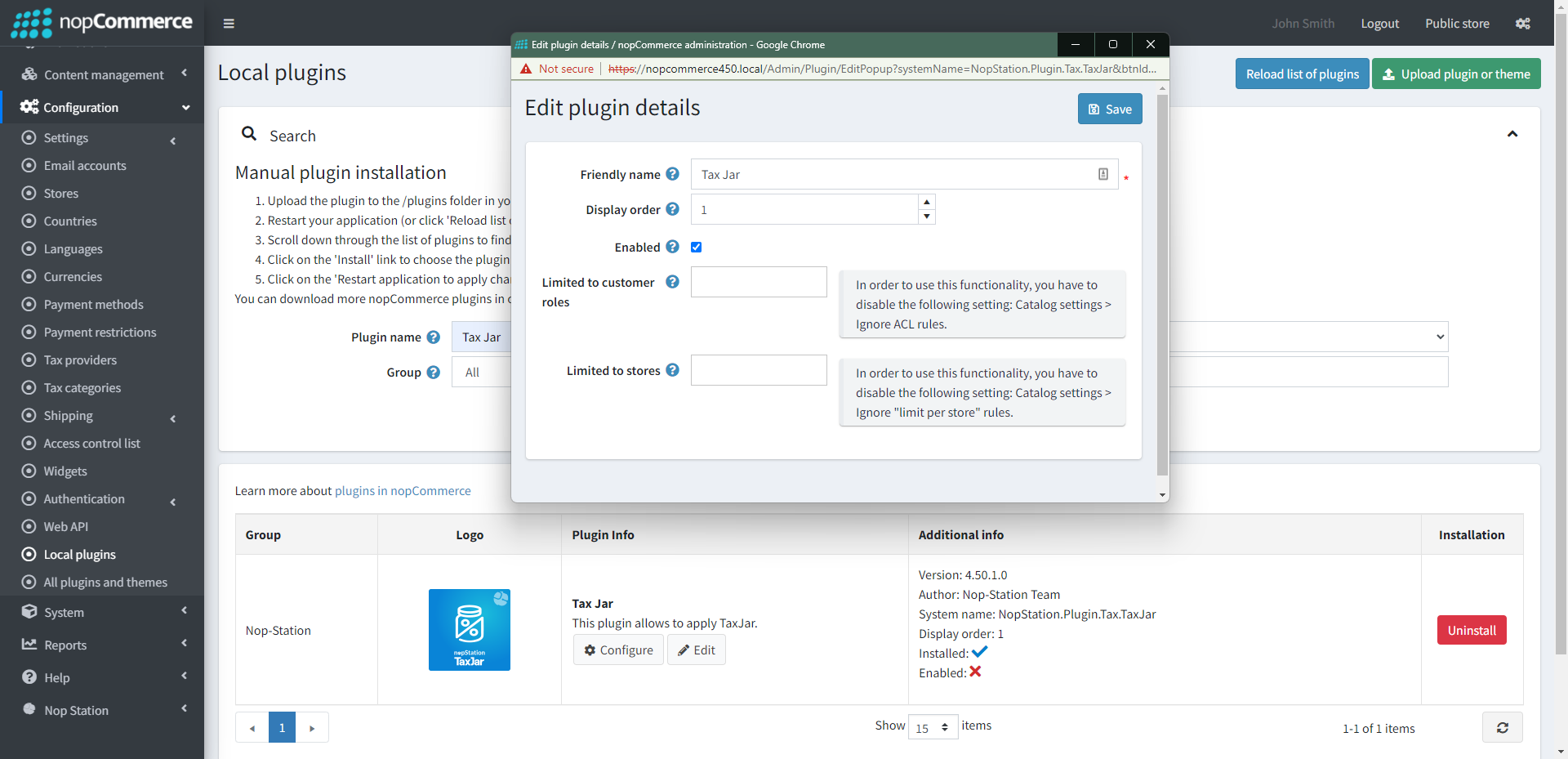1568x759 pixels.
Task: Select page 1 in pagination
Action: pos(282,727)
